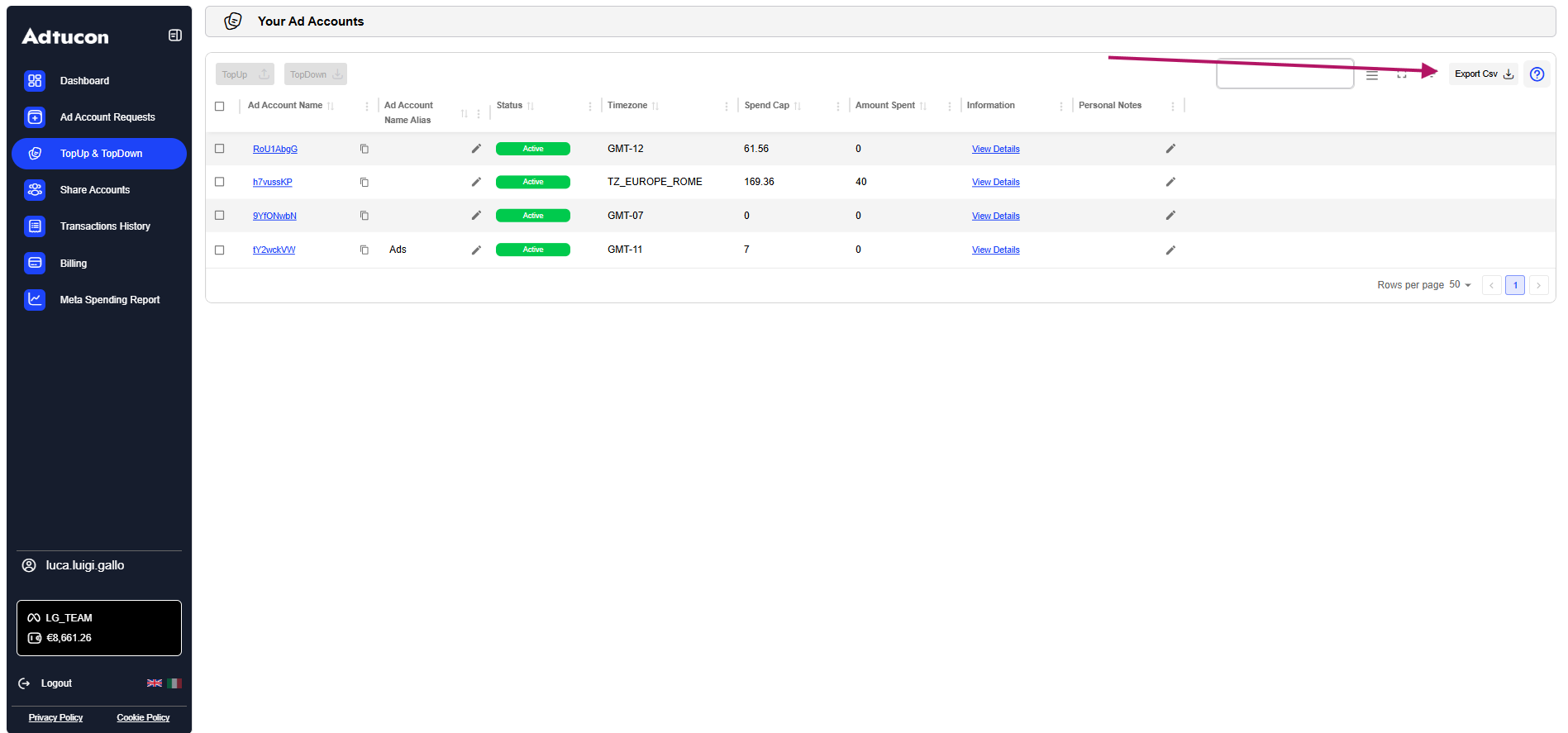Select all rows with the header checkbox

click(220, 106)
